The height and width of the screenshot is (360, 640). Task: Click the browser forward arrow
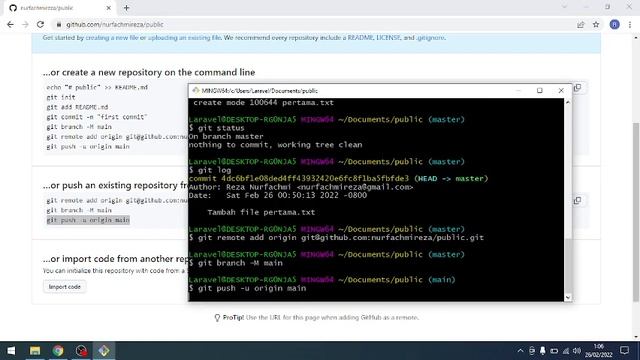[25, 24]
